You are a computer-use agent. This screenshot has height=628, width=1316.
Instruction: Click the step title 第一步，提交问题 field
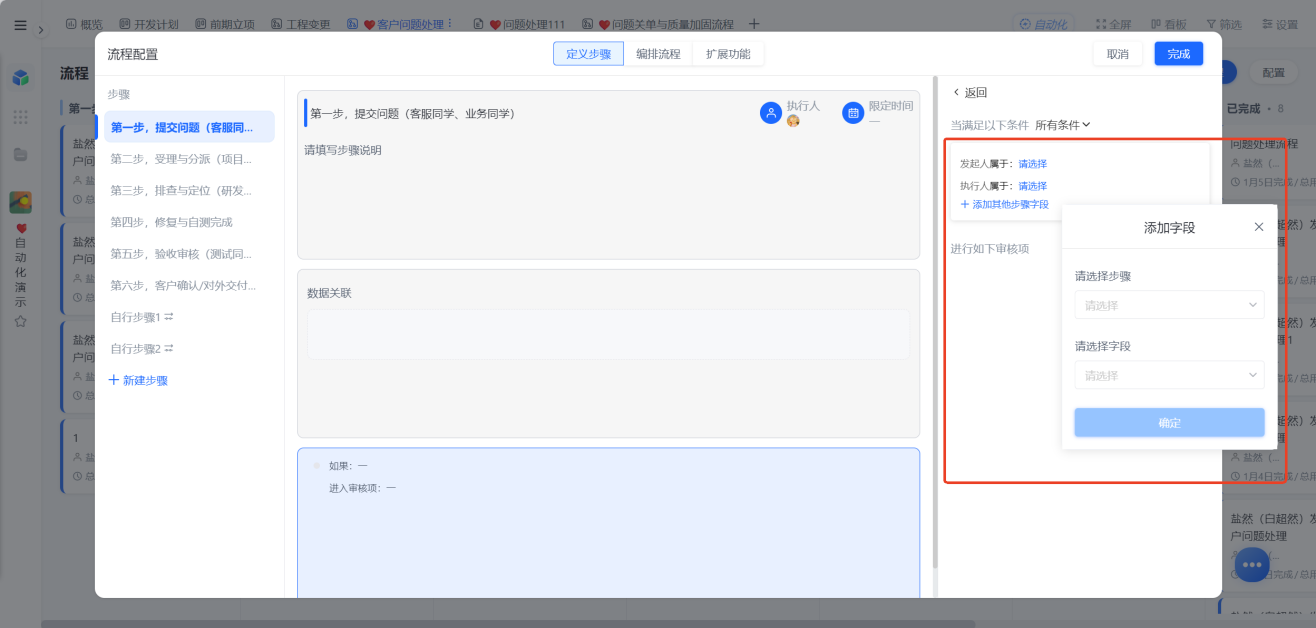[x=412, y=114]
